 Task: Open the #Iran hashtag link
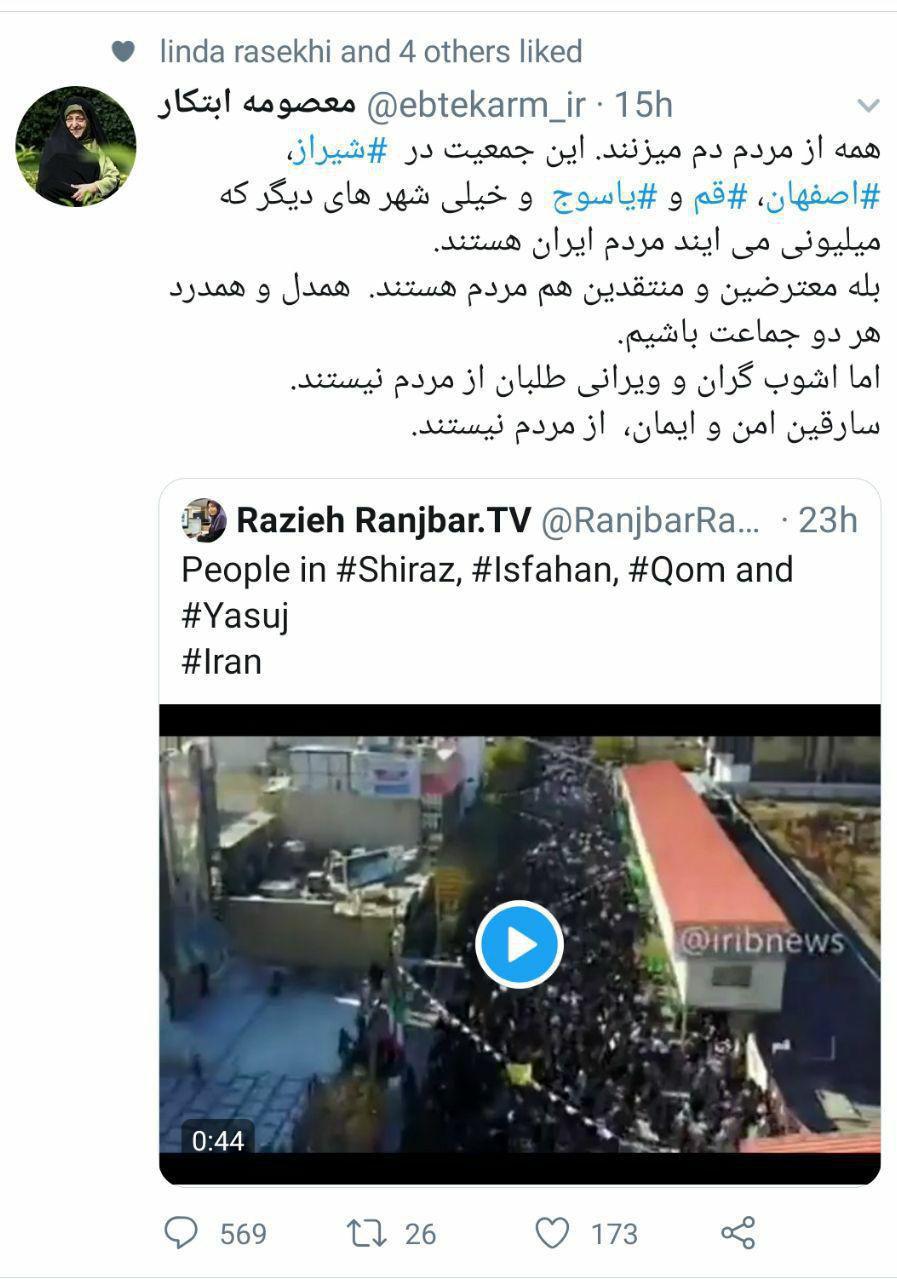point(221,661)
